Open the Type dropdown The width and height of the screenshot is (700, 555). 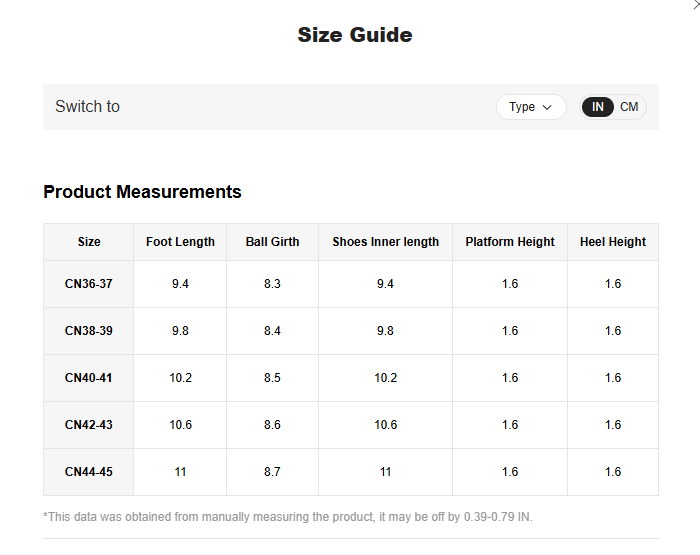pos(530,107)
